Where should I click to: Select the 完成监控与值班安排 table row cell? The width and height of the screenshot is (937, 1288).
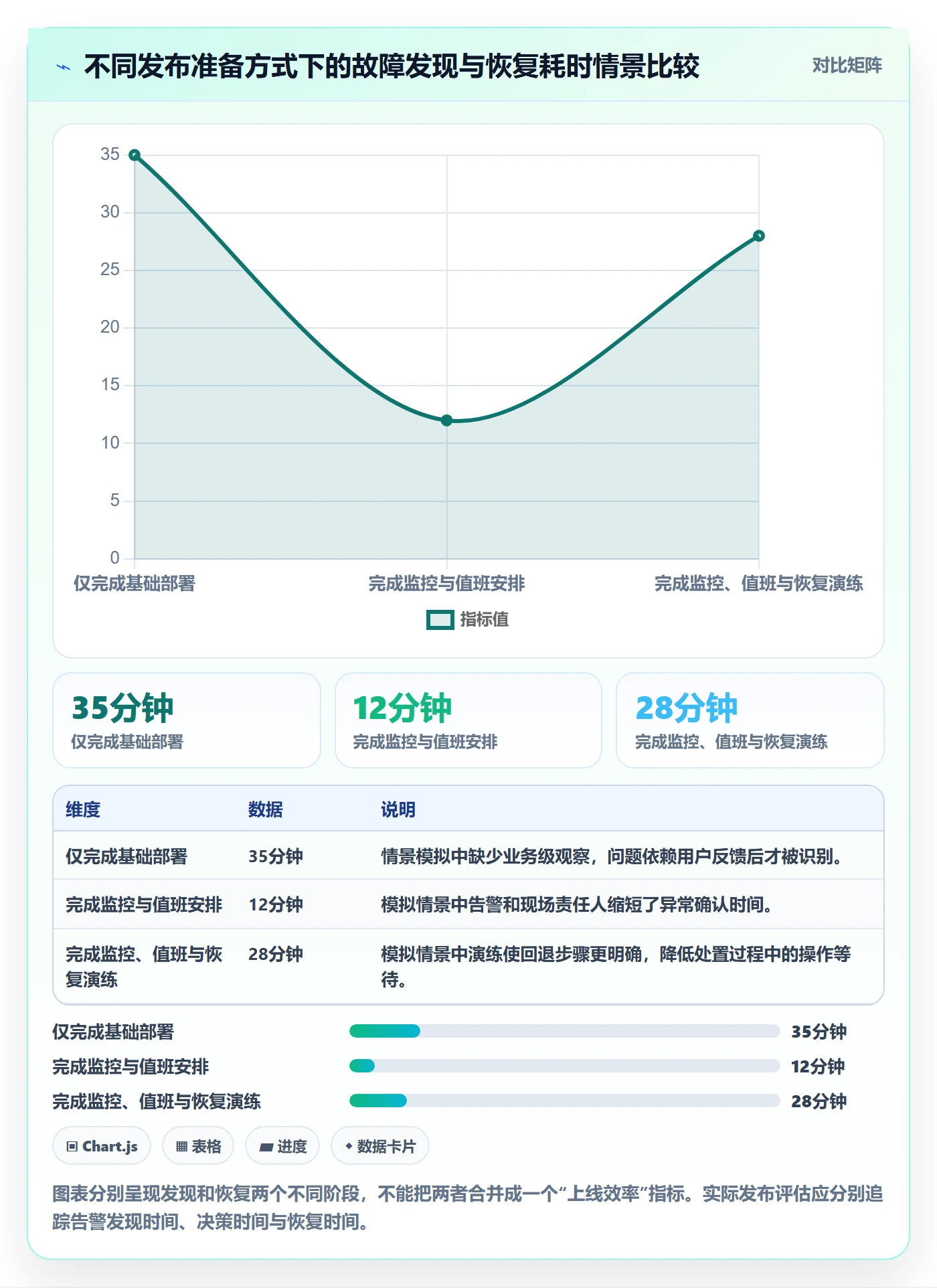coord(144,905)
